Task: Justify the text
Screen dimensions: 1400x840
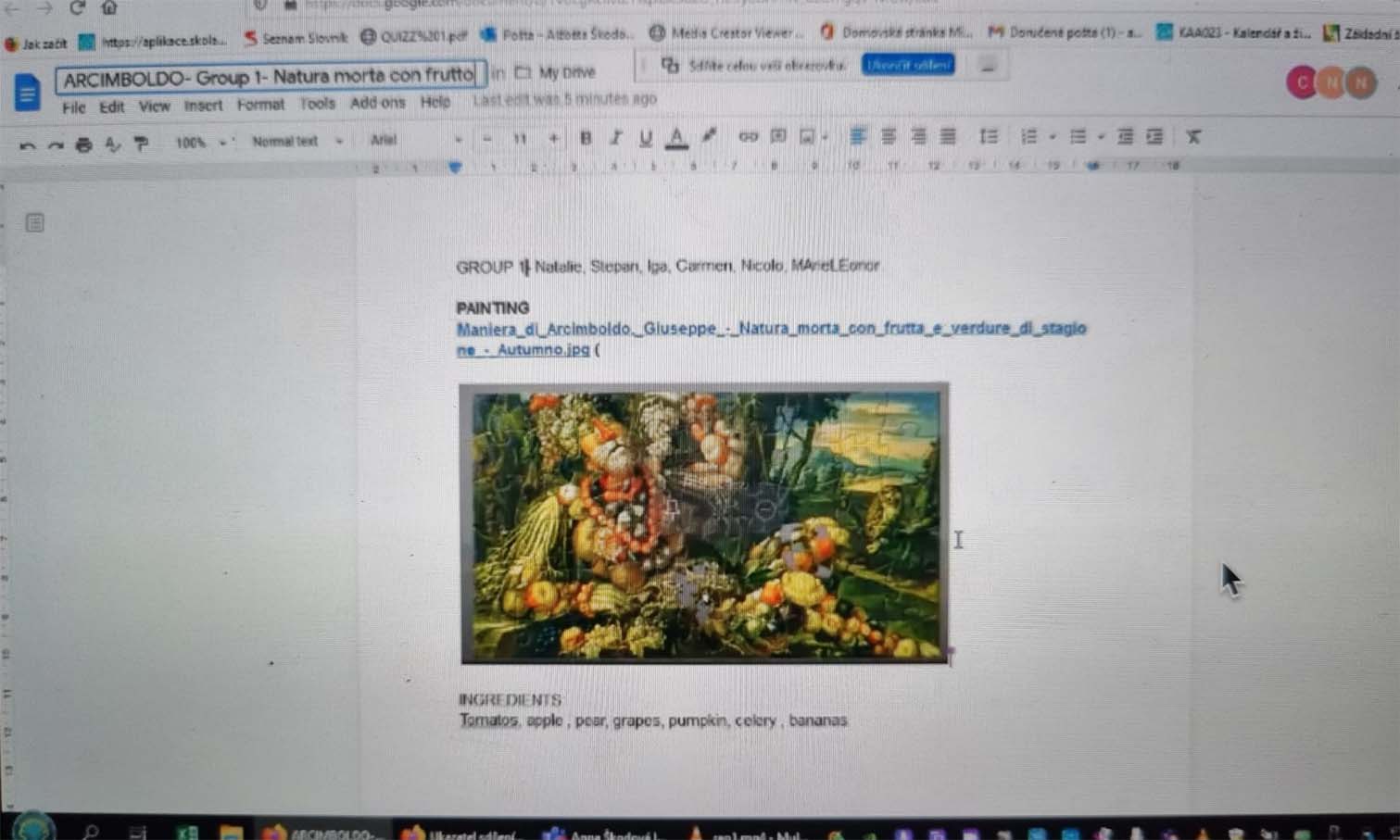Action: 948,137
